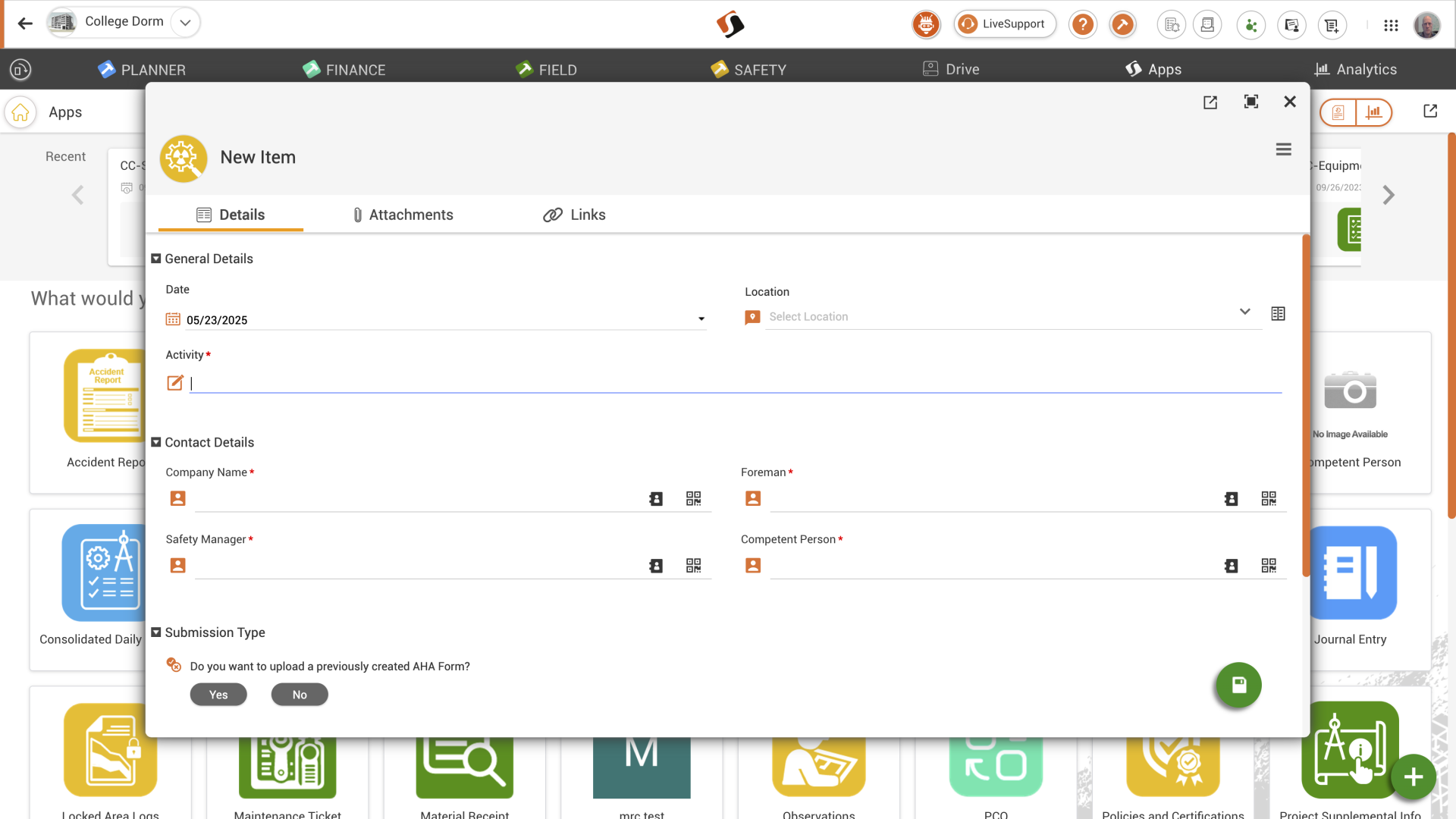
Task: Pop out dialog into new window
Action: click(x=1210, y=102)
